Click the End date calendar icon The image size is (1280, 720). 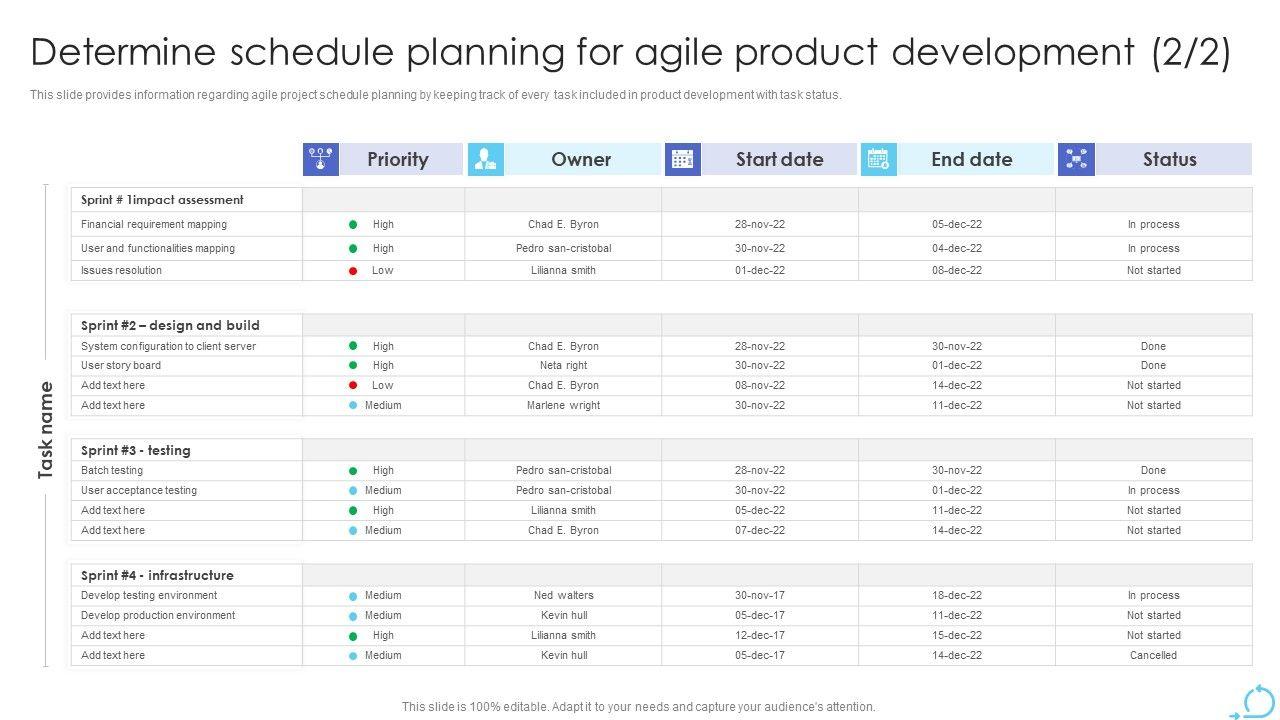tap(878, 160)
